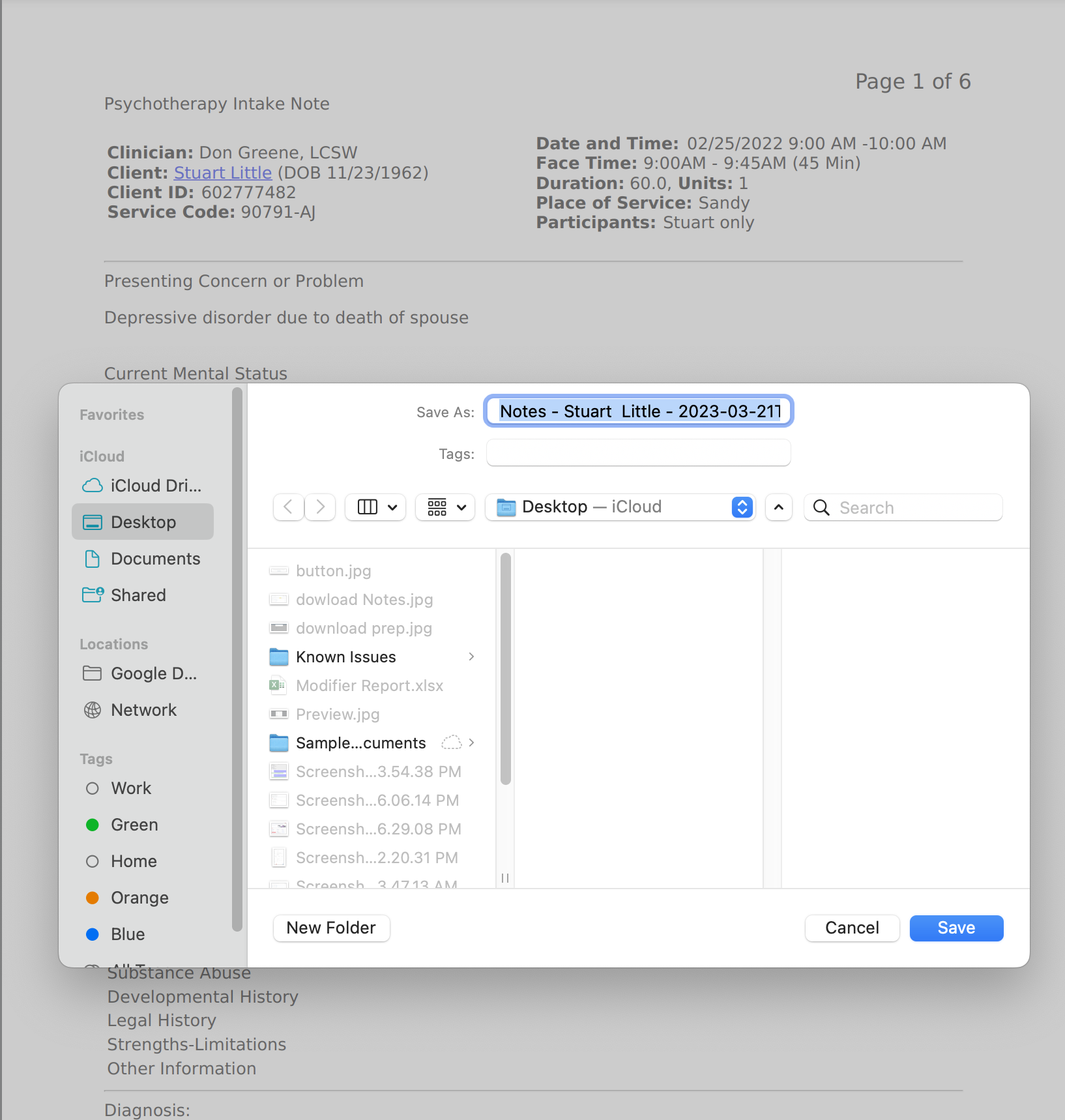This screenshot has width=1065, height=1120.
Task: Open the Stuart Little client link
Action: [x=222, y=172]
